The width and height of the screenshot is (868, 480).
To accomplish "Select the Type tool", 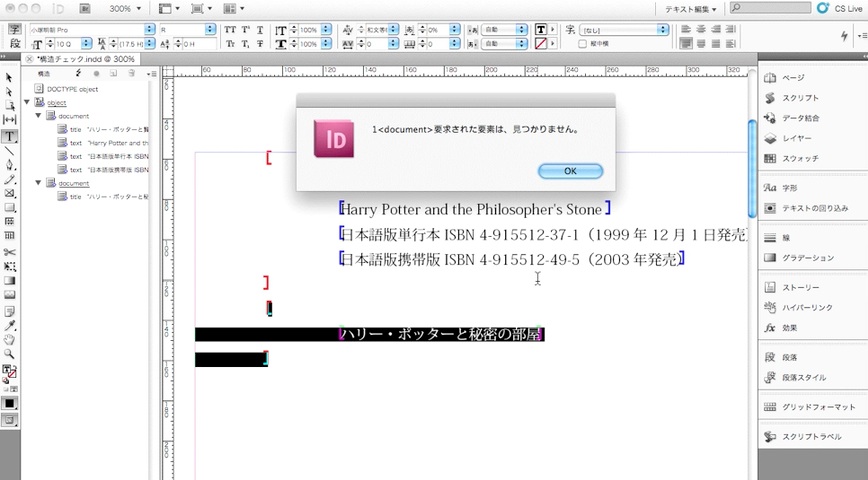I will [9, 136].
